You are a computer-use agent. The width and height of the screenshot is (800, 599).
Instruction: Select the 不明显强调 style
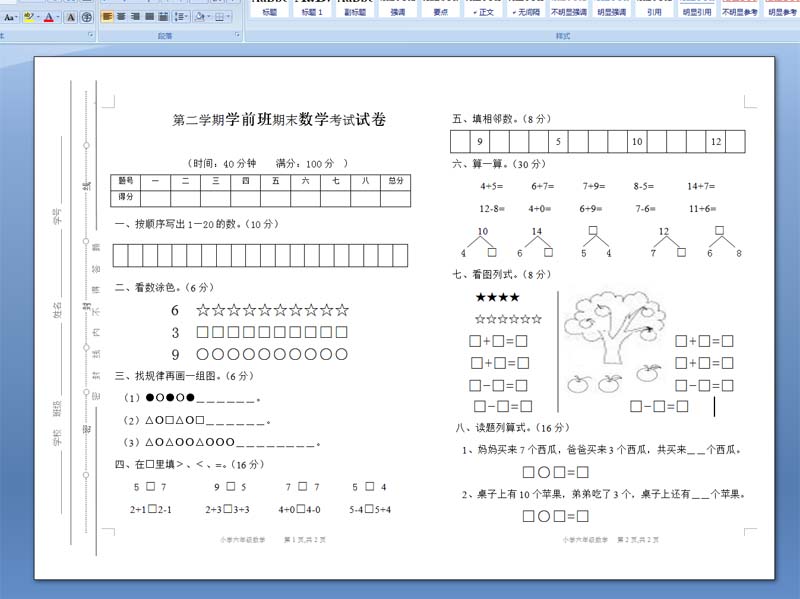569,11
